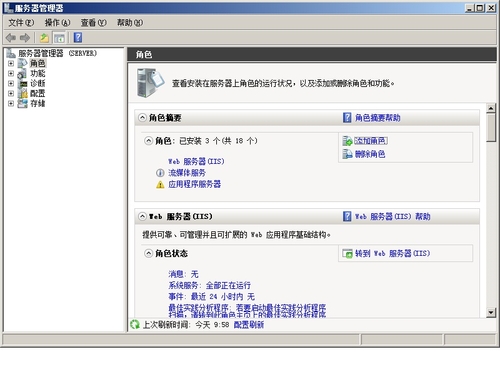Expand the 功能 tree node
The height and width of the screenshot is (384, 500).
[x=11, y=73]
